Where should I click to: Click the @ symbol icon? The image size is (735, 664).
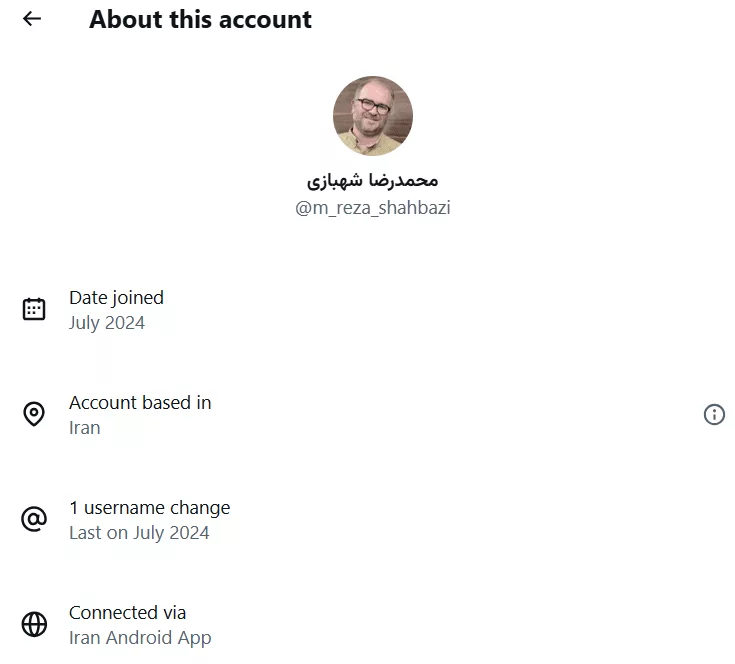34,519
